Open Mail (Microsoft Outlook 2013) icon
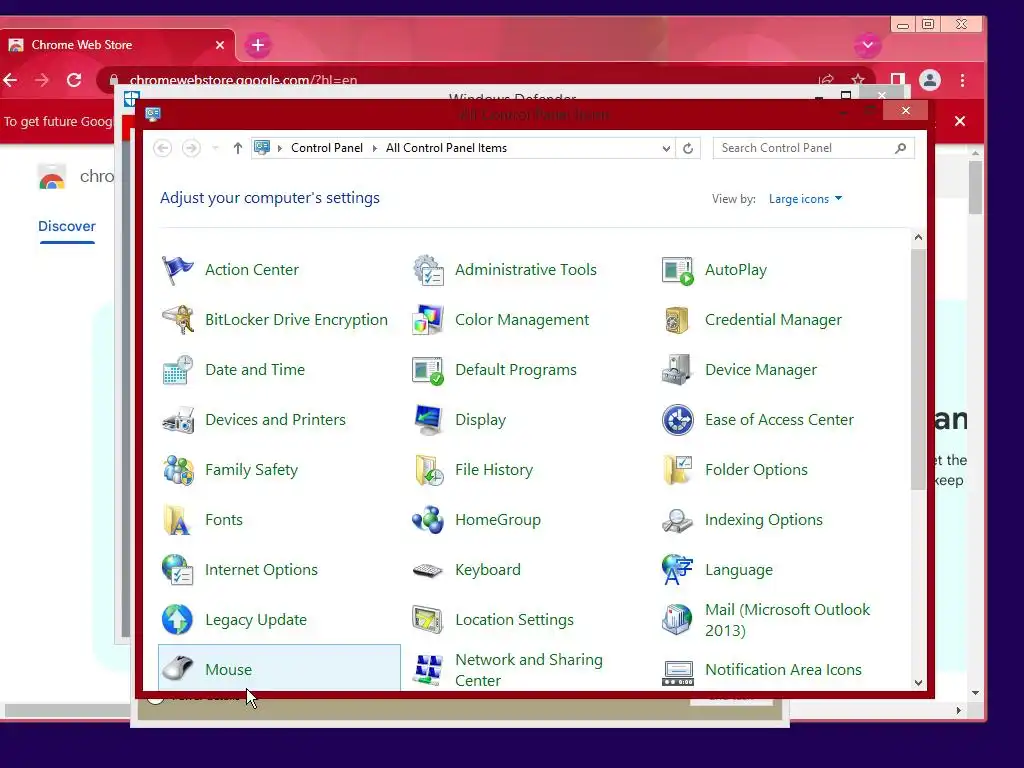The height and width of the screenshot is (768, 1024). (677, 620)
